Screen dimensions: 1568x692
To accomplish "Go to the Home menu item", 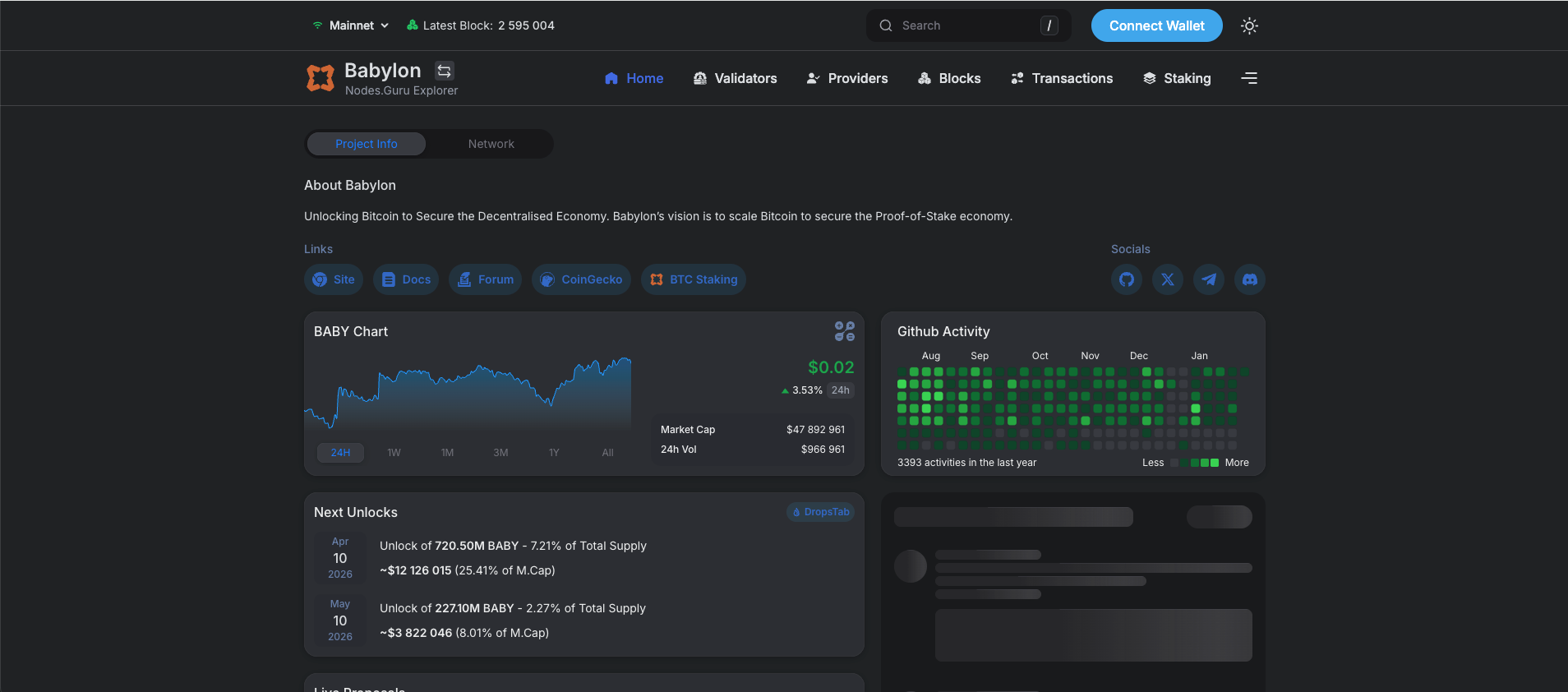I will (634, 78).
